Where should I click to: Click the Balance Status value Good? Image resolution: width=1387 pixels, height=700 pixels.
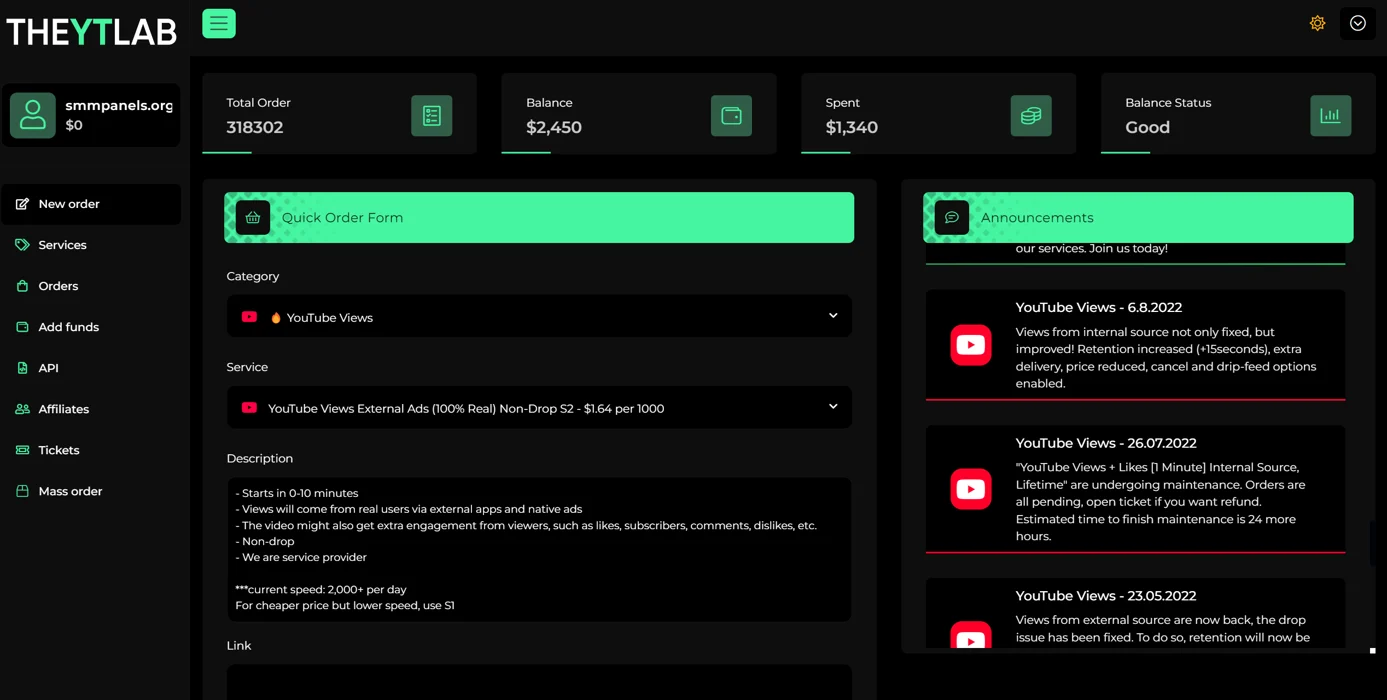point(1148,128)
